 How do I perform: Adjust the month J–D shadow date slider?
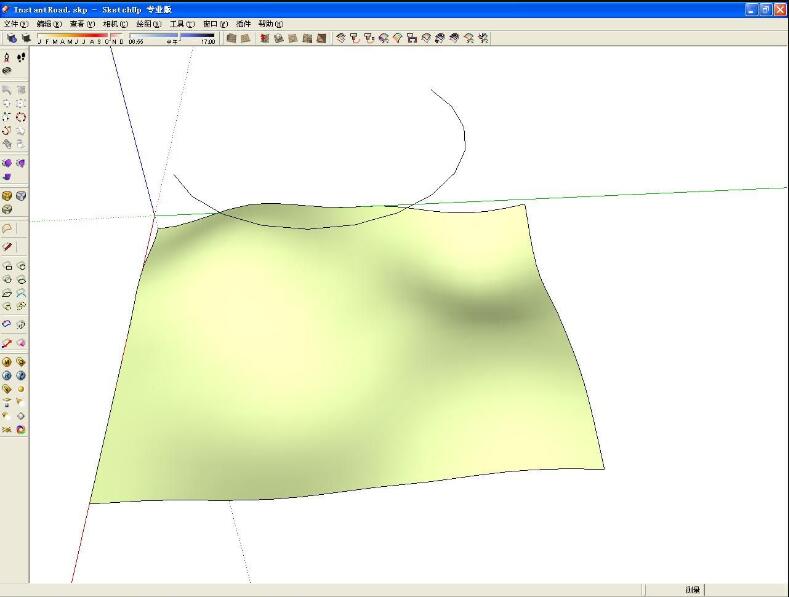click(81, 38)
